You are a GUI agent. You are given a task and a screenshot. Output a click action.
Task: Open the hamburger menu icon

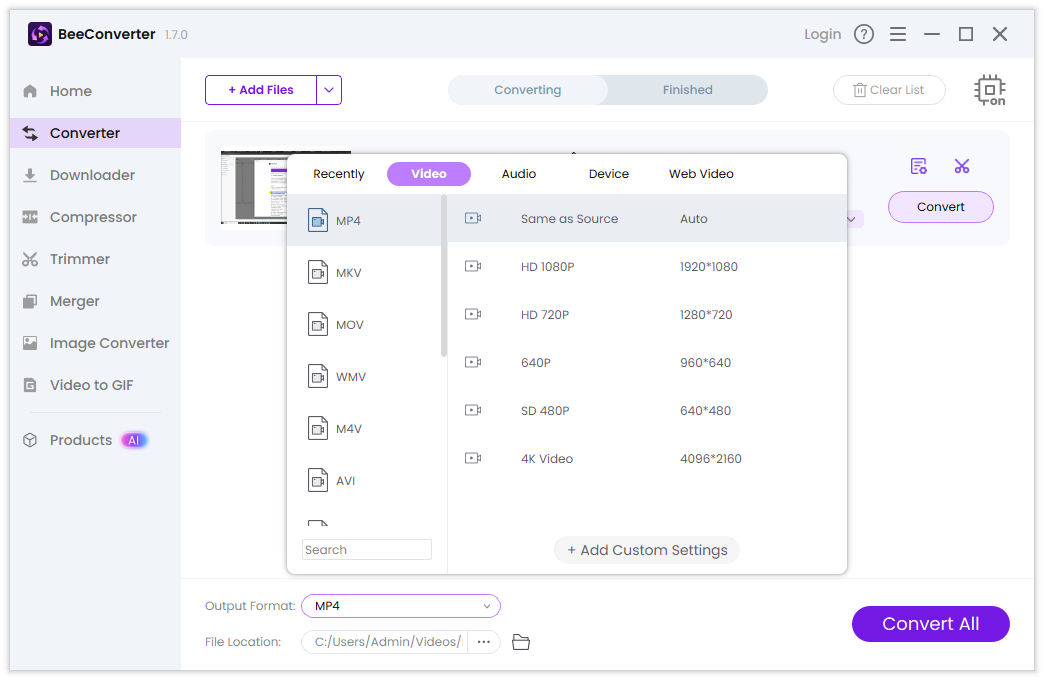(898, 34)
